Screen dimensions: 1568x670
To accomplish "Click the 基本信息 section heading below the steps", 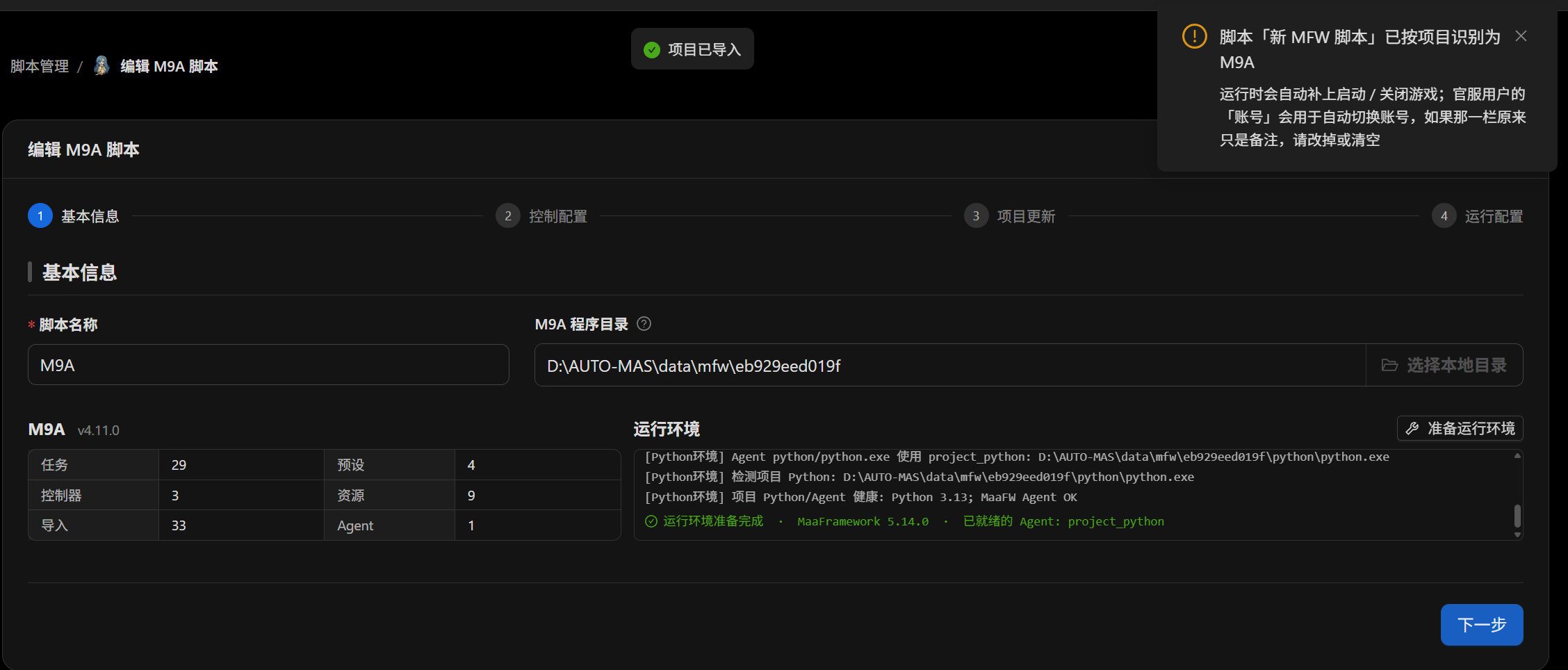I will [79, 272].
